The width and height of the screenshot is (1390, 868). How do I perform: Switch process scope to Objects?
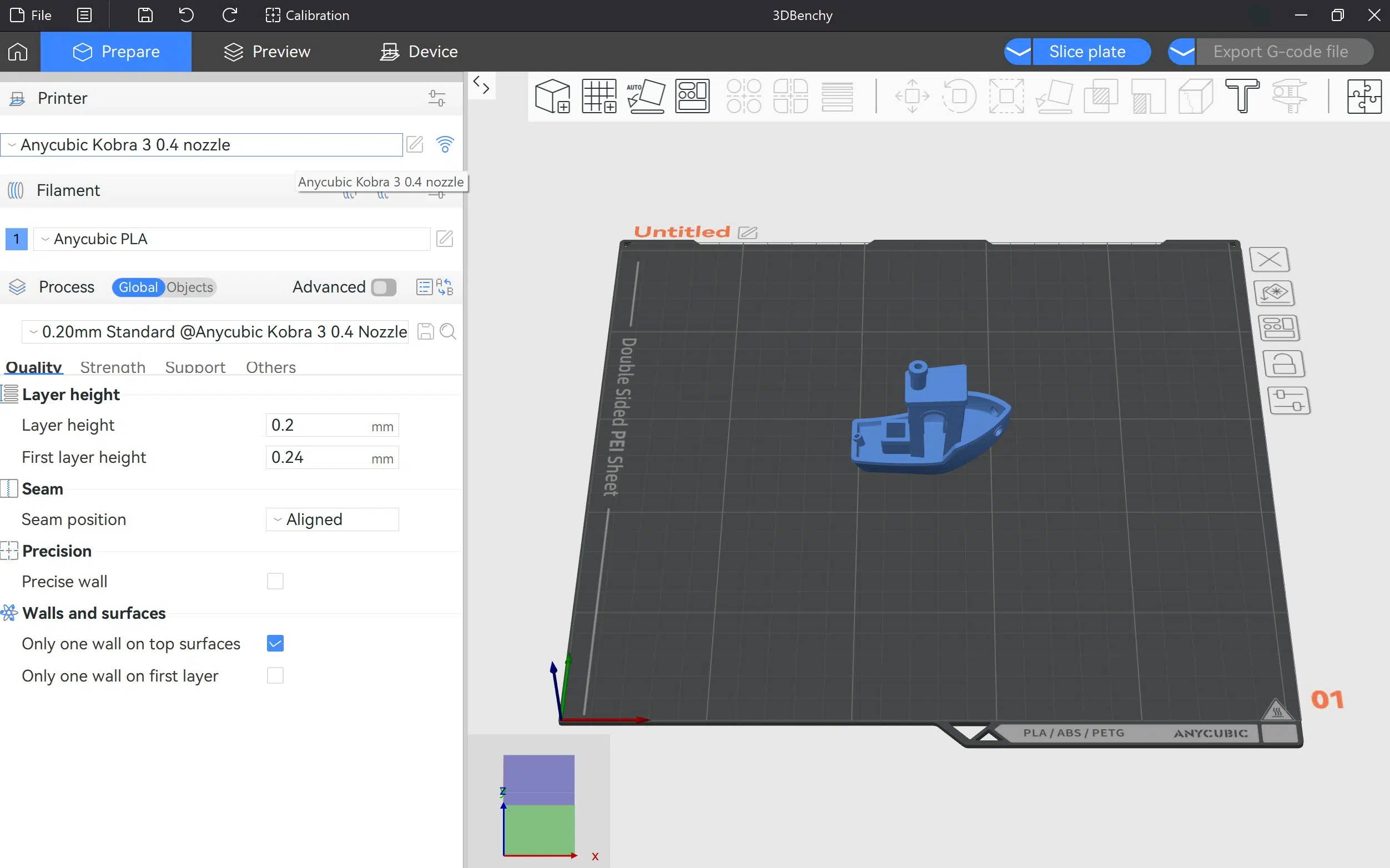pyautogui.click(x=190, y=287)
